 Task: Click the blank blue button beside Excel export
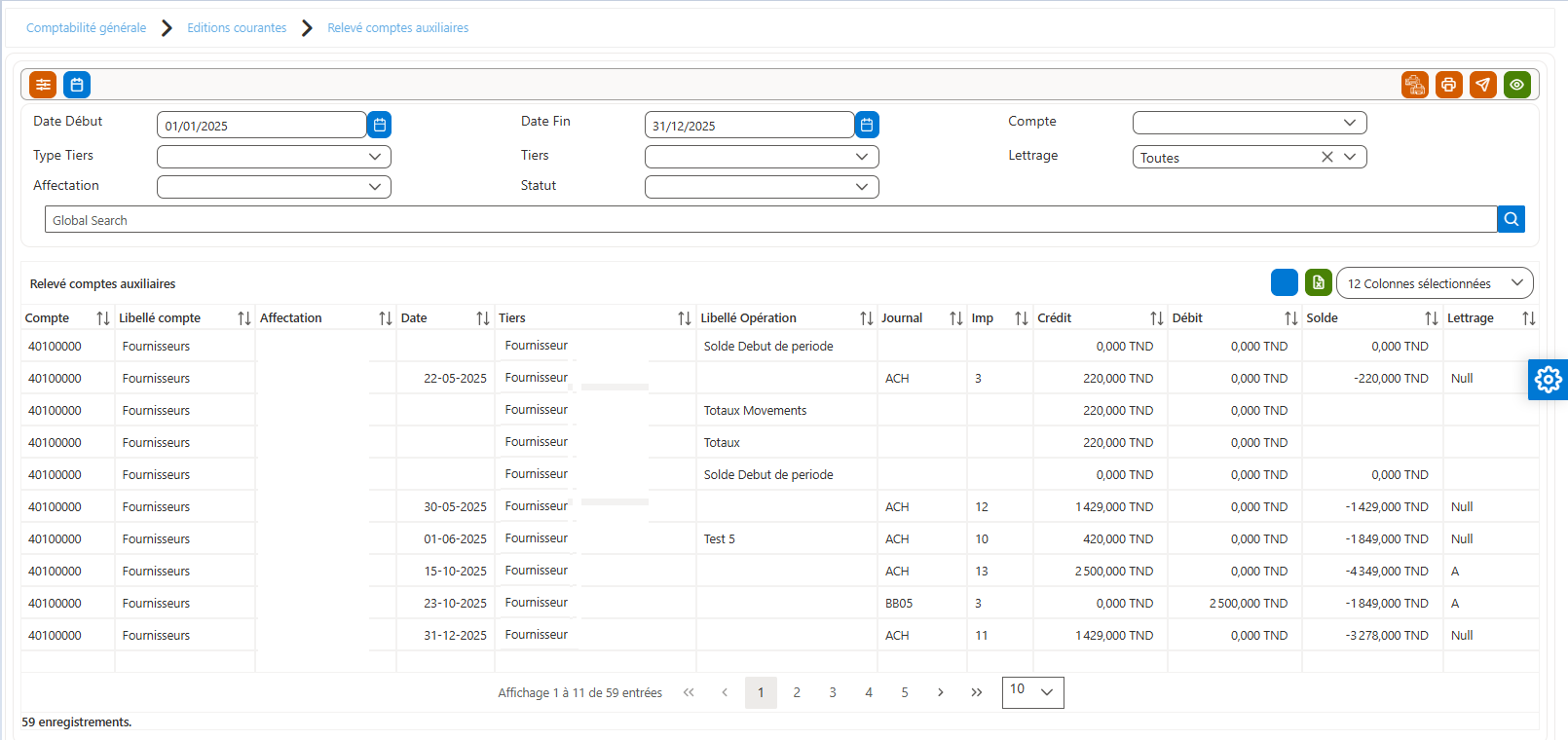pos(1285,282)
